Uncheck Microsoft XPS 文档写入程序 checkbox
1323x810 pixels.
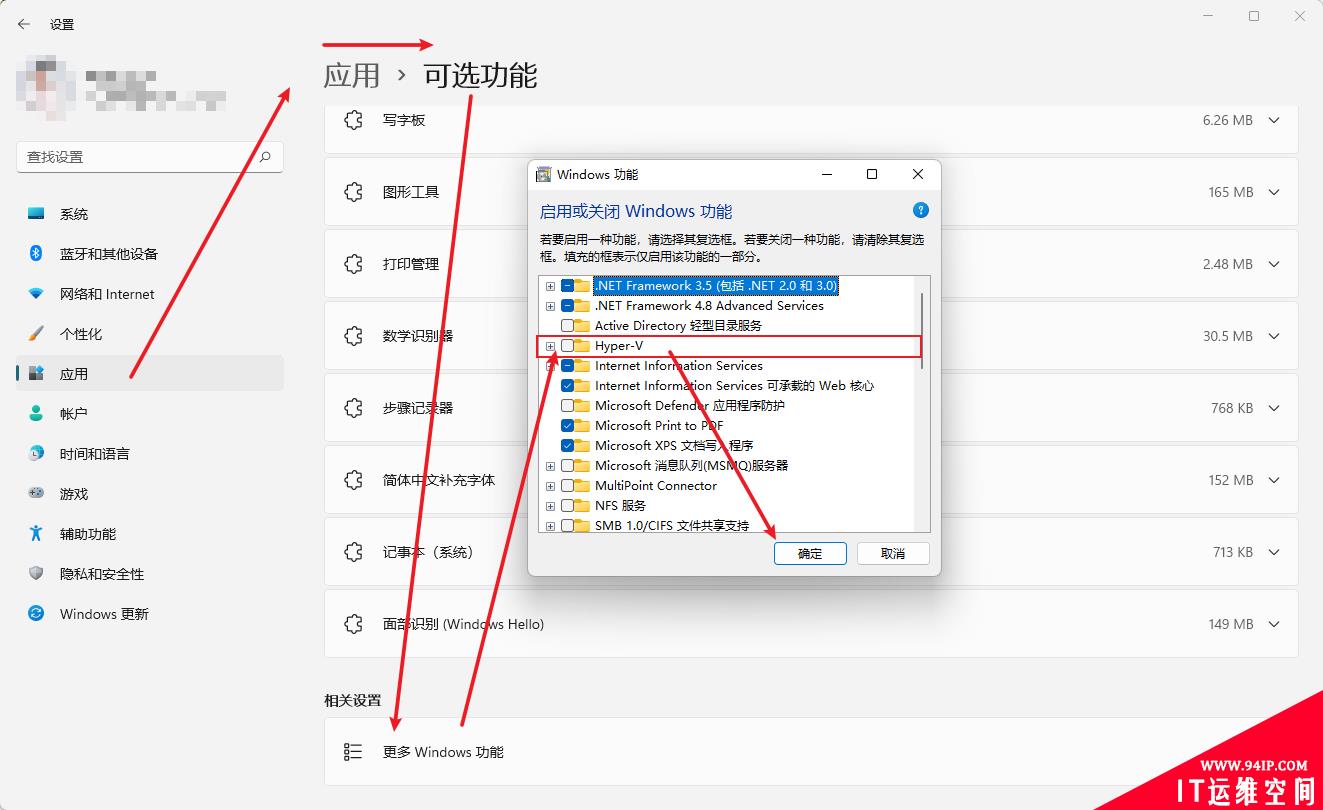point(568,446)
